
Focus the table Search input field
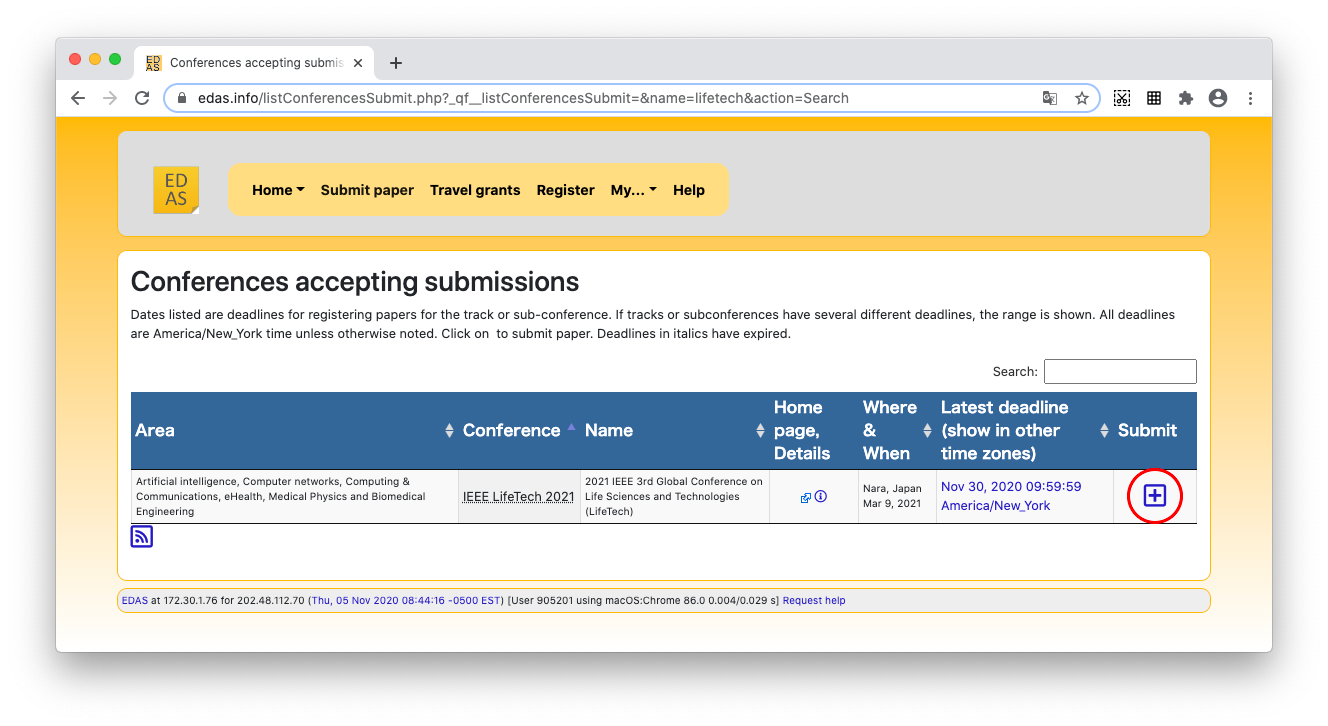tap(1120, 371)
